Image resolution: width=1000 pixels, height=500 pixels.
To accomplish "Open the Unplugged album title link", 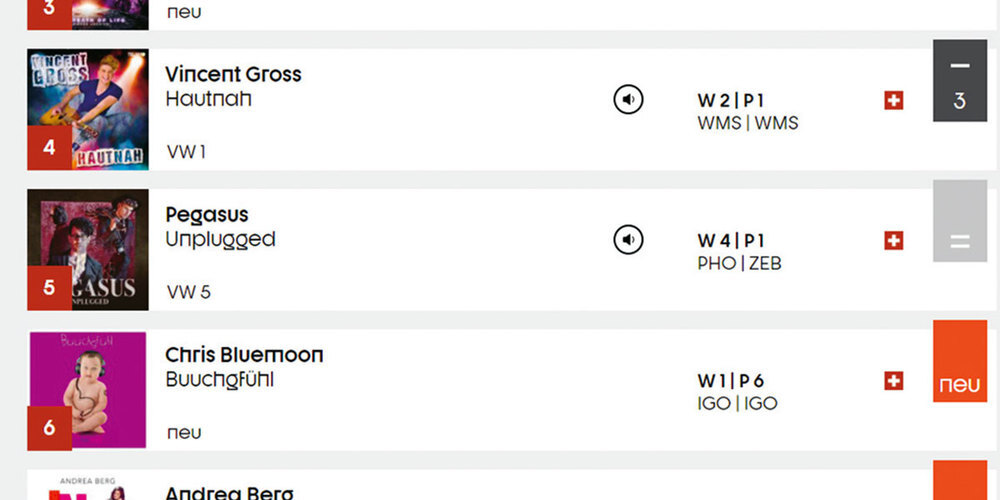I will click(x=220, y=240).
